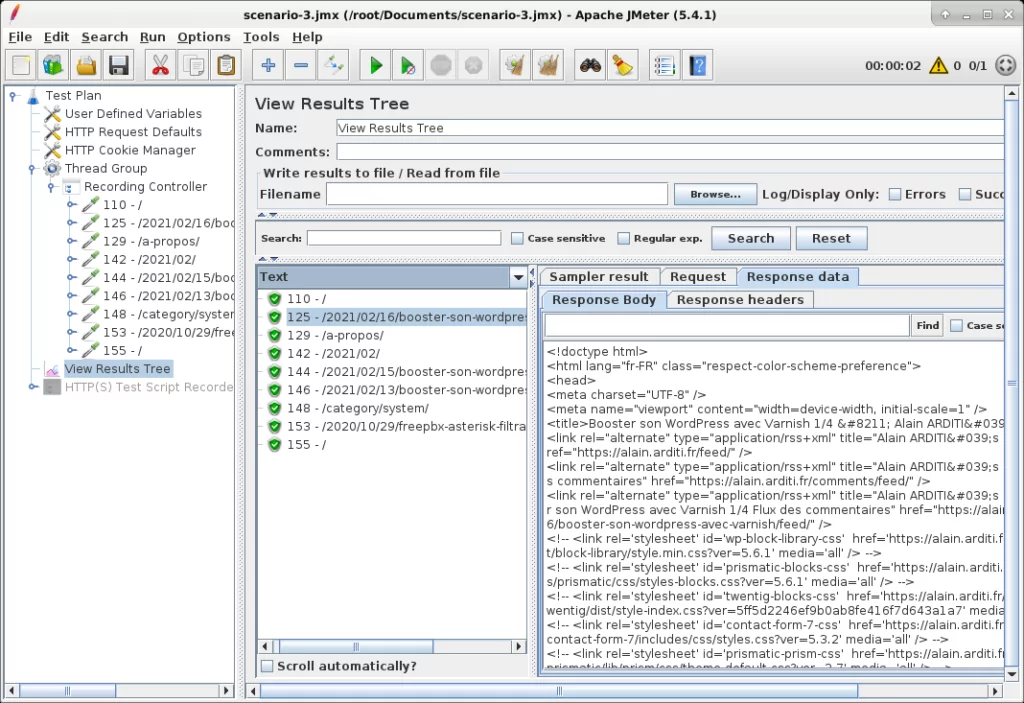Click the Filename input field
1024x703 pixels.
pos(497,194)
